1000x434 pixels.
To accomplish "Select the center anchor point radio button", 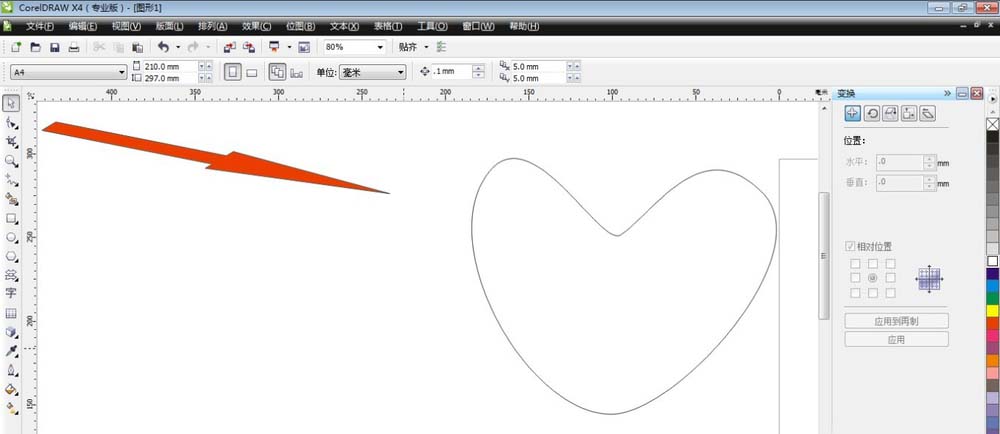I will point(873,277).
